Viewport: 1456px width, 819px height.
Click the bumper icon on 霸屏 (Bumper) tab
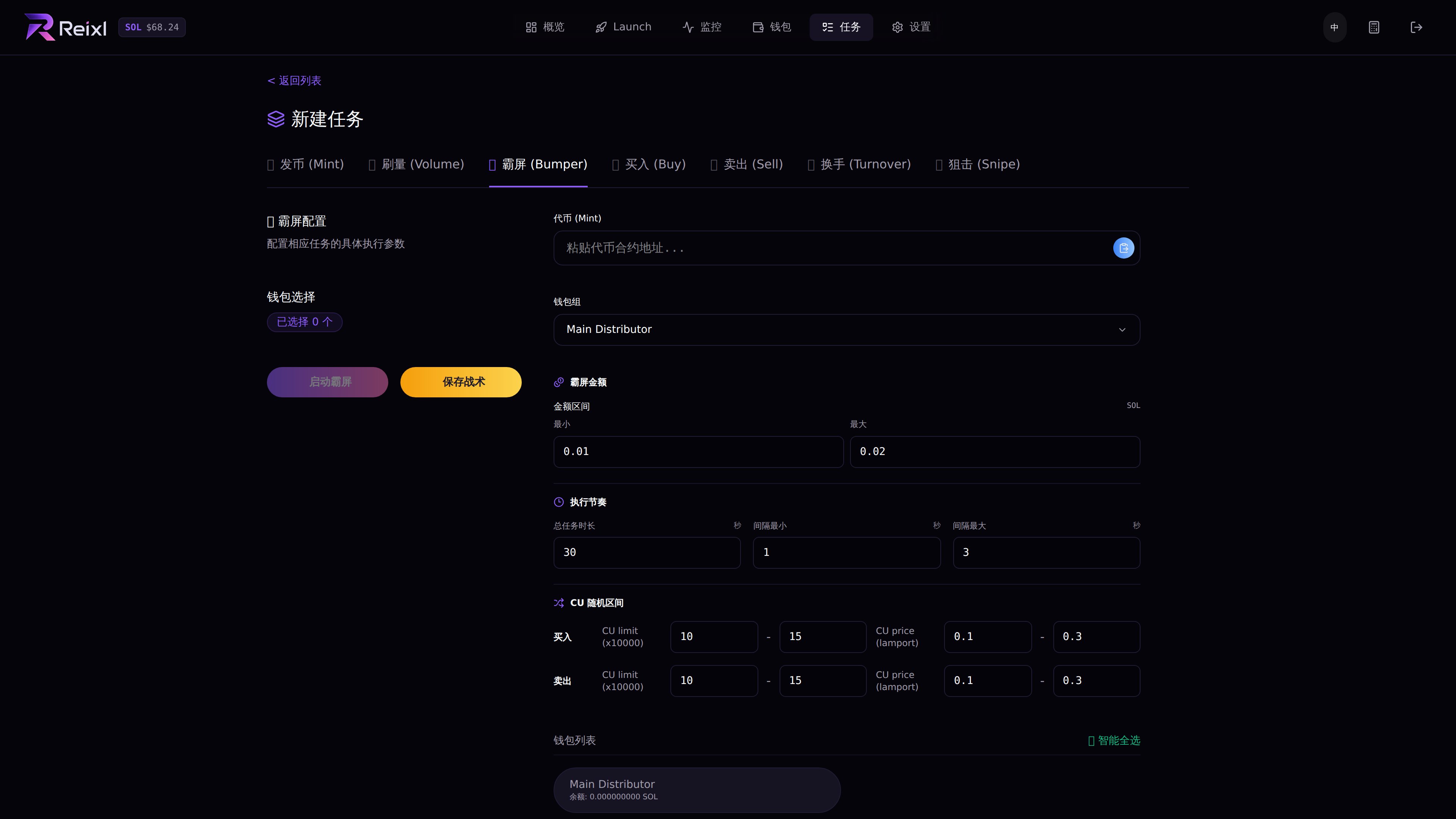coord(492,165)
